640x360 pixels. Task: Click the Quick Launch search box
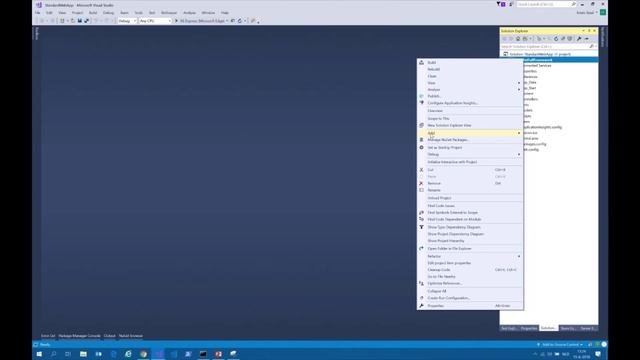point(546,4)
